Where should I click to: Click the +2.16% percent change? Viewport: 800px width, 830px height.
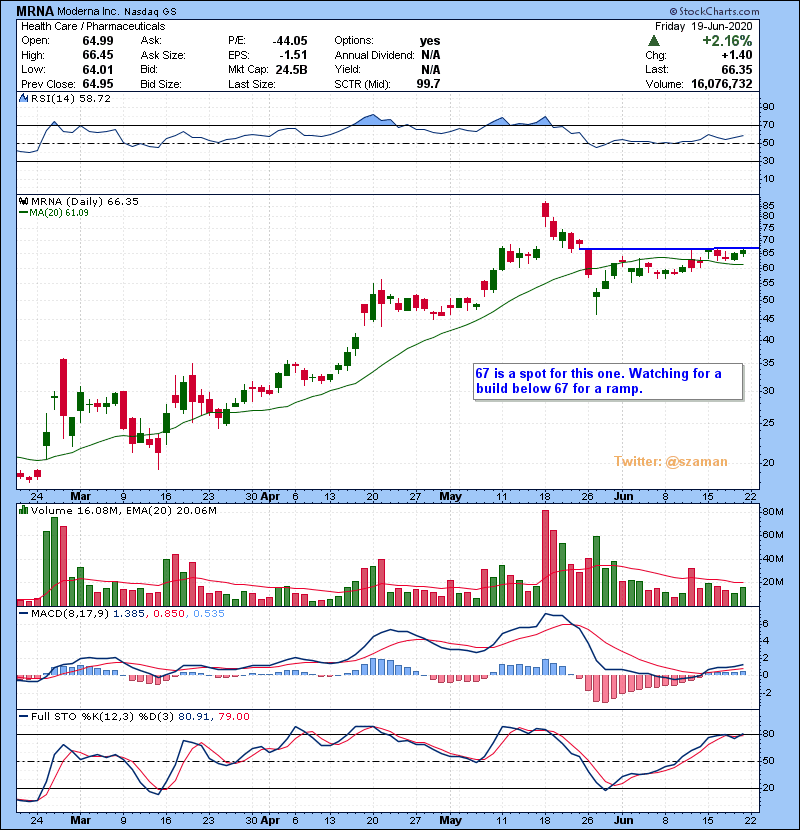coord(727,41)
